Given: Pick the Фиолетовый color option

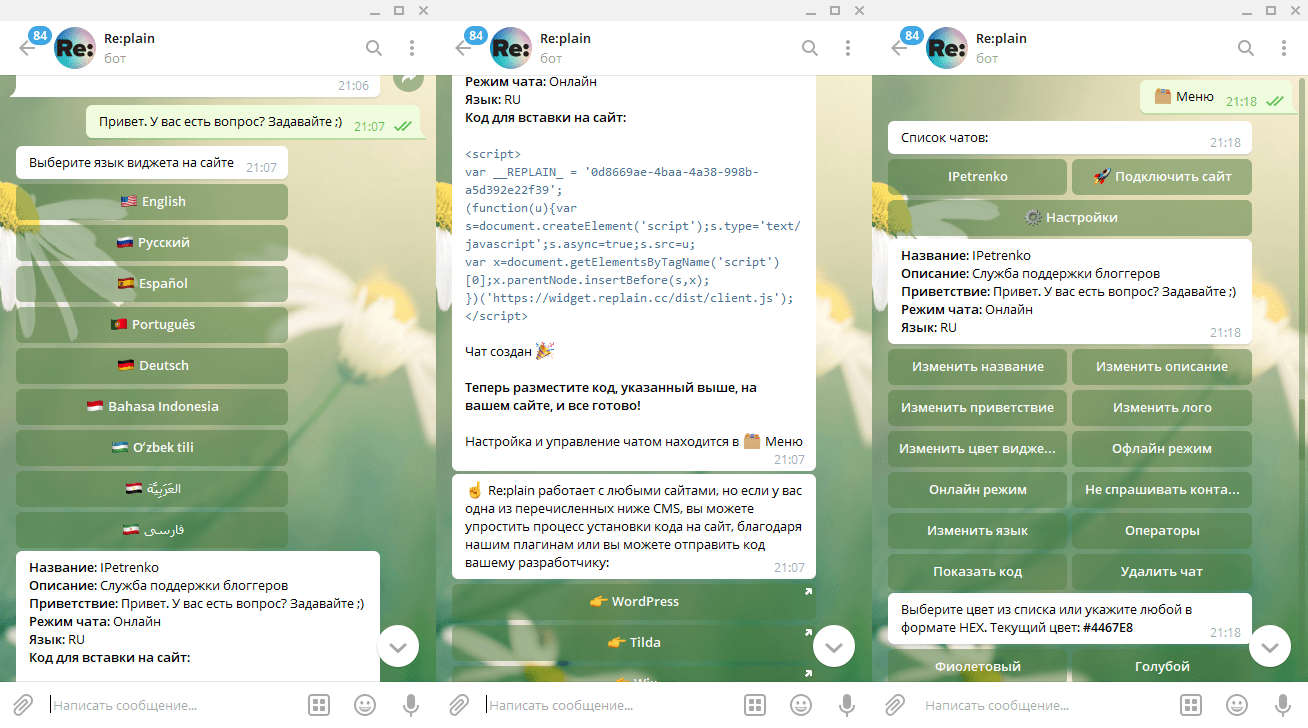Looking at the screenshot, I should 978,666.
